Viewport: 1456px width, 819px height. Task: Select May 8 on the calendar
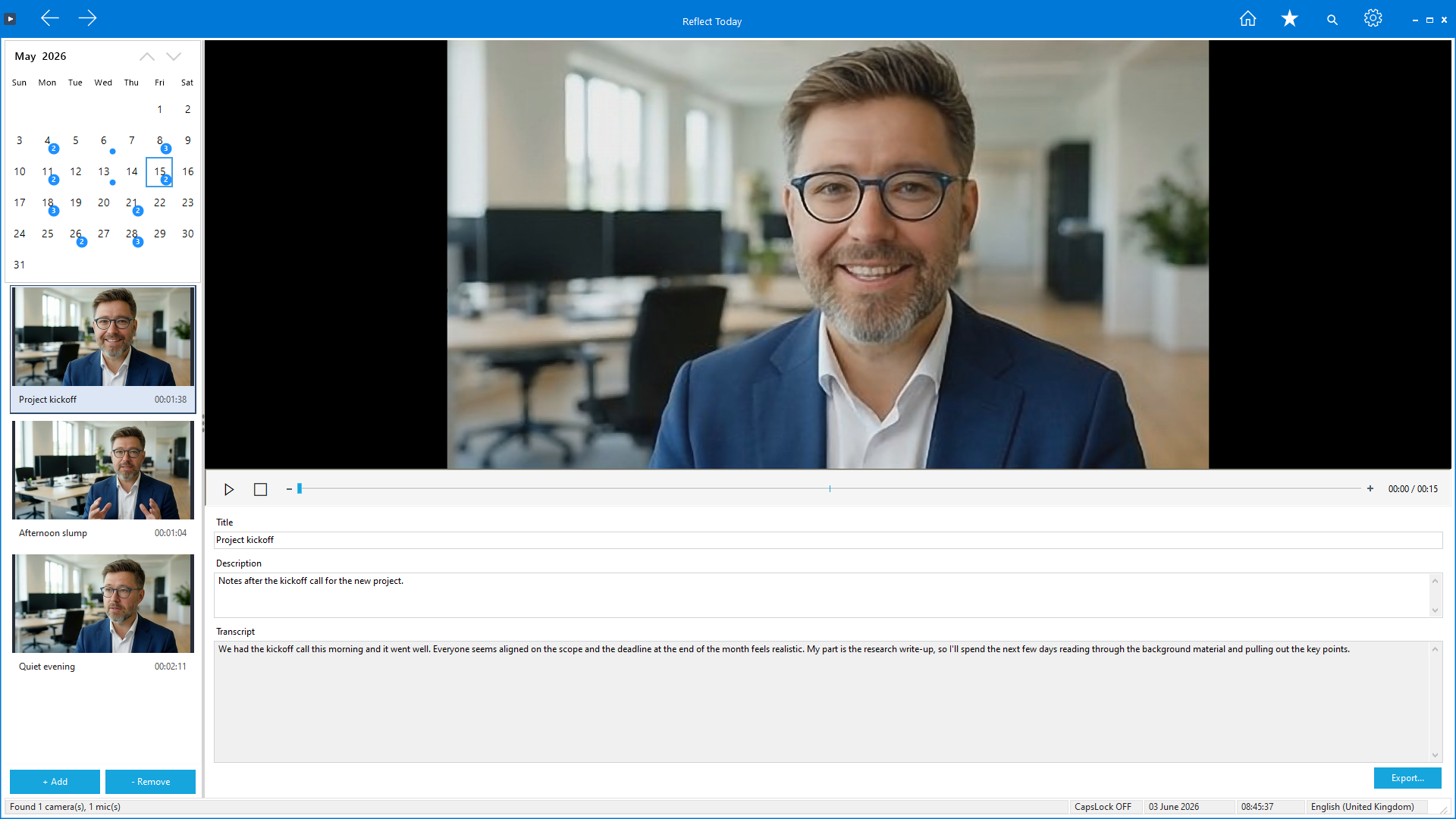click(x=159, y=141)
